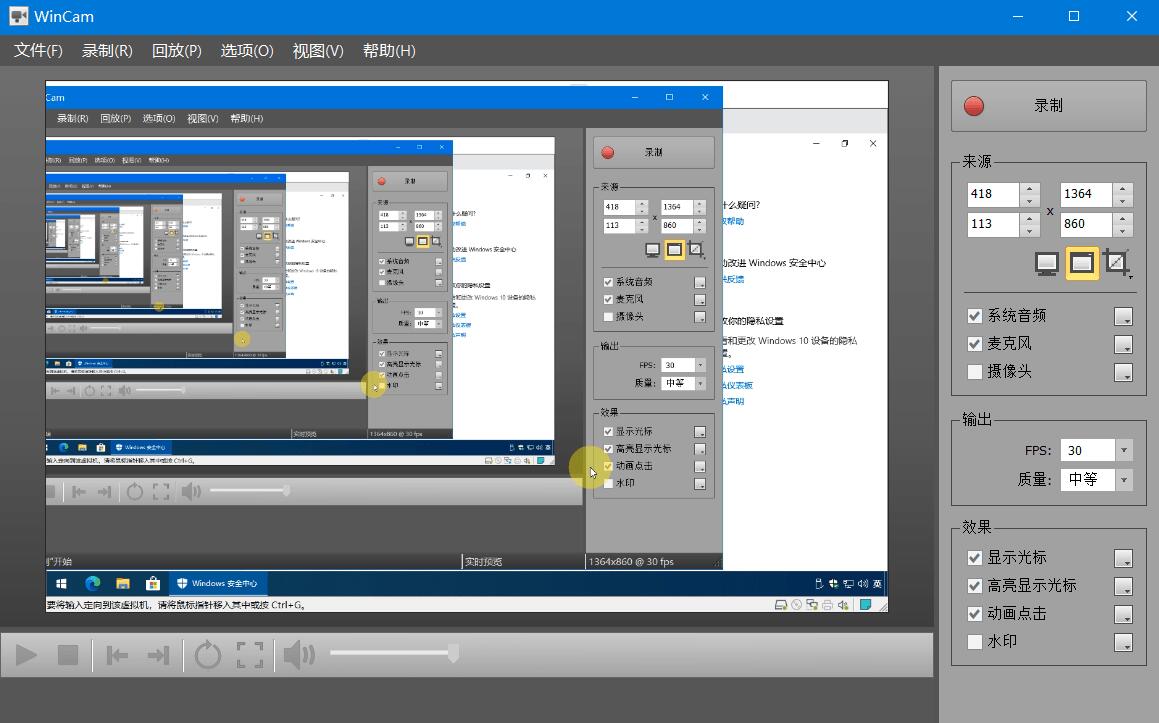Click the X position field showing 418
This screenshot has height=723, width=1159.
(x=993, y=194)
